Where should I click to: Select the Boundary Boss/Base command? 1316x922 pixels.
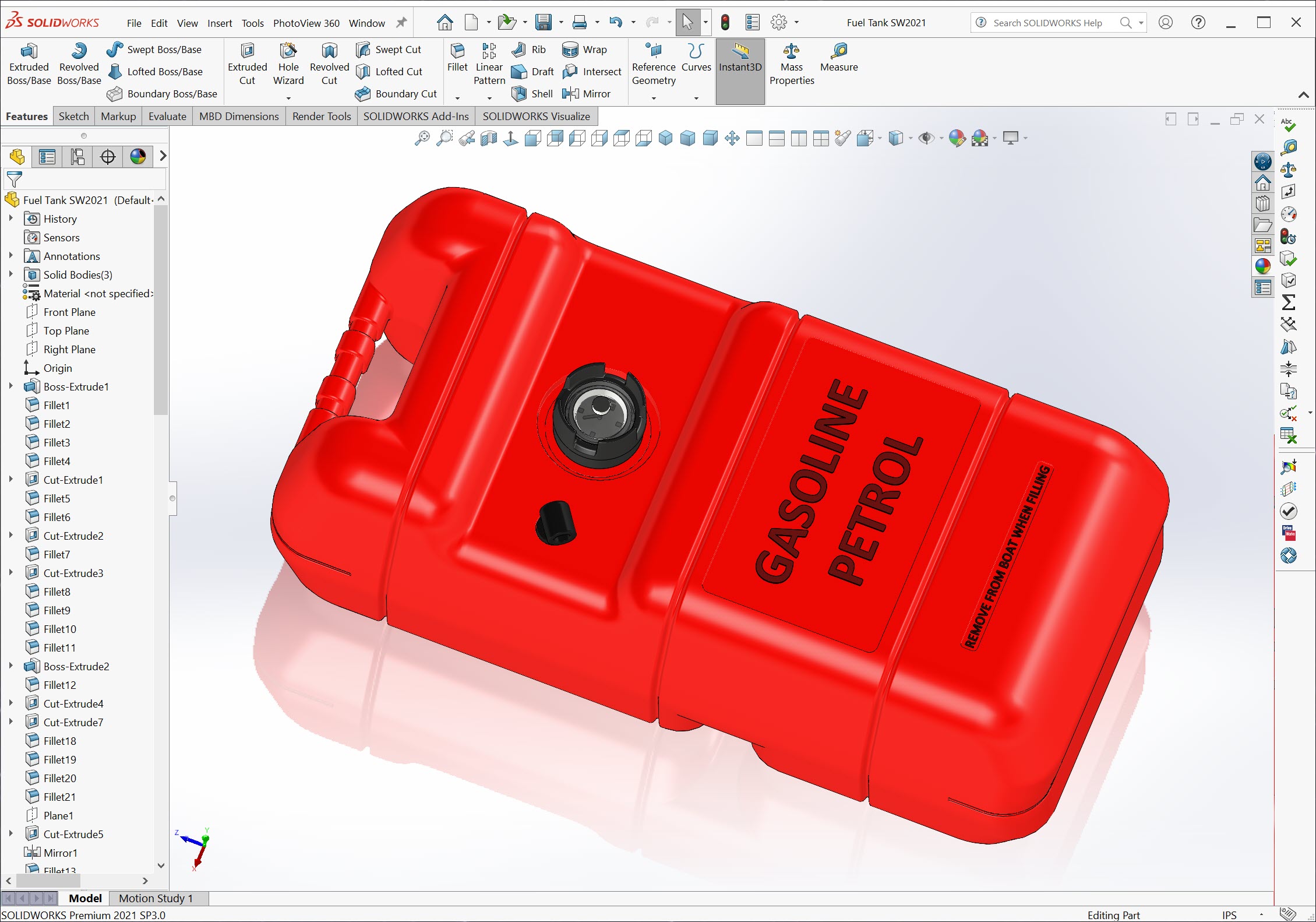click(162, 93)
